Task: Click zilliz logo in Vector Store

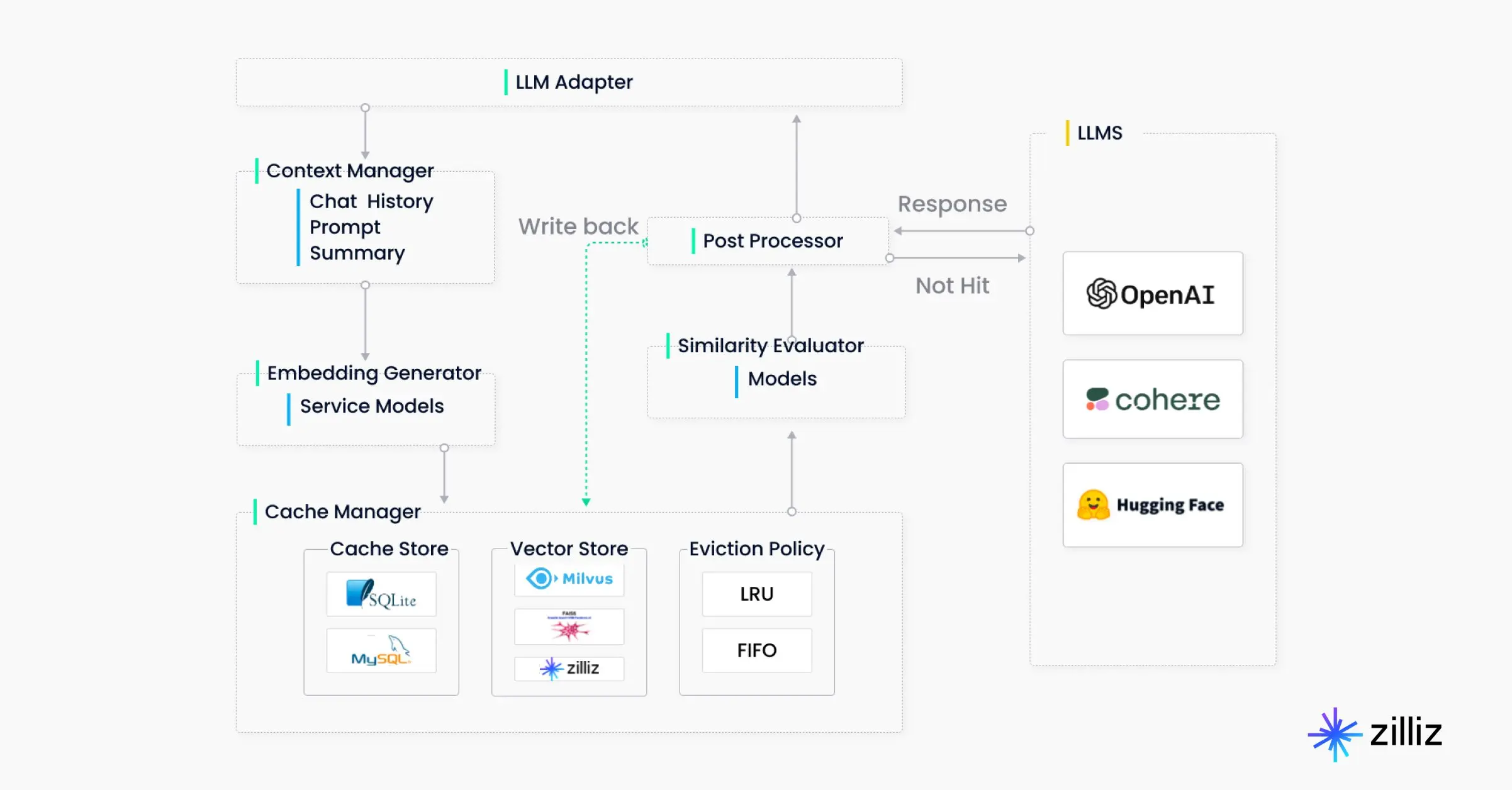Action: 569,668
